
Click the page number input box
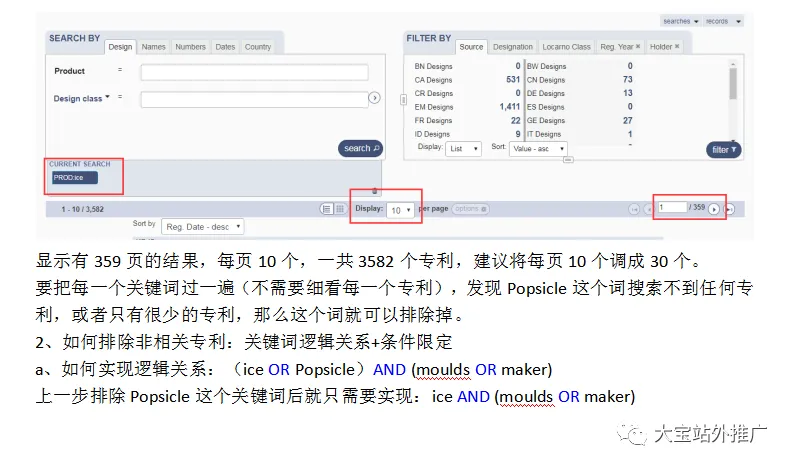coord(672,207)
